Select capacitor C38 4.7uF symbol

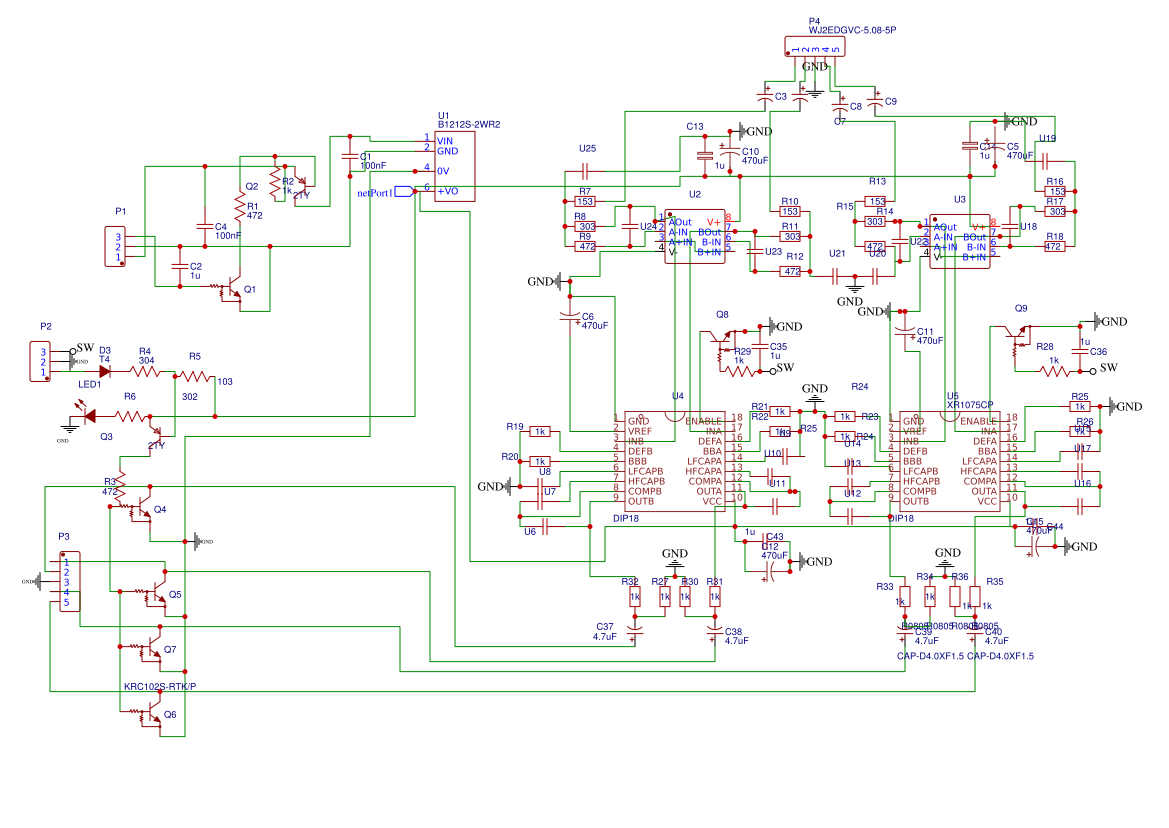(714, 632)
